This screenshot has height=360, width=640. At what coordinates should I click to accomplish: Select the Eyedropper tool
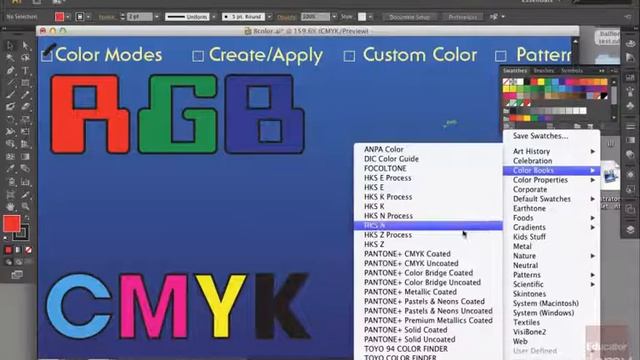pos(10,169)
